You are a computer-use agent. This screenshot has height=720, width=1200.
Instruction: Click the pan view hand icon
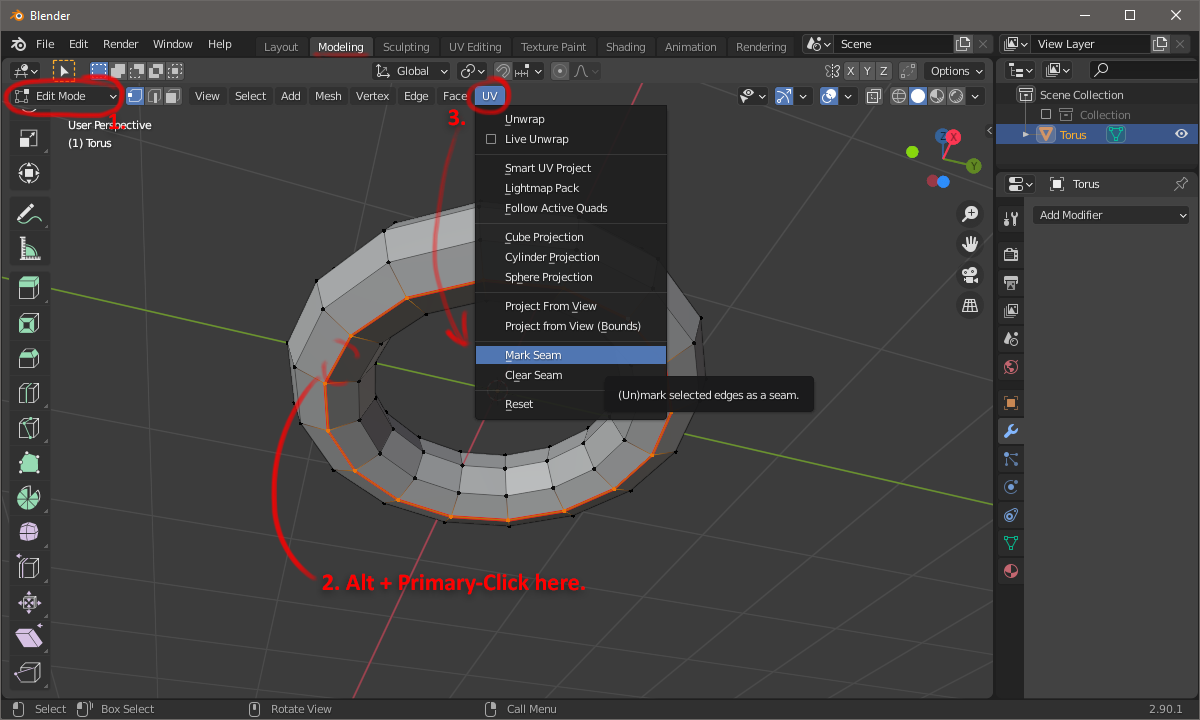(969, 244)
